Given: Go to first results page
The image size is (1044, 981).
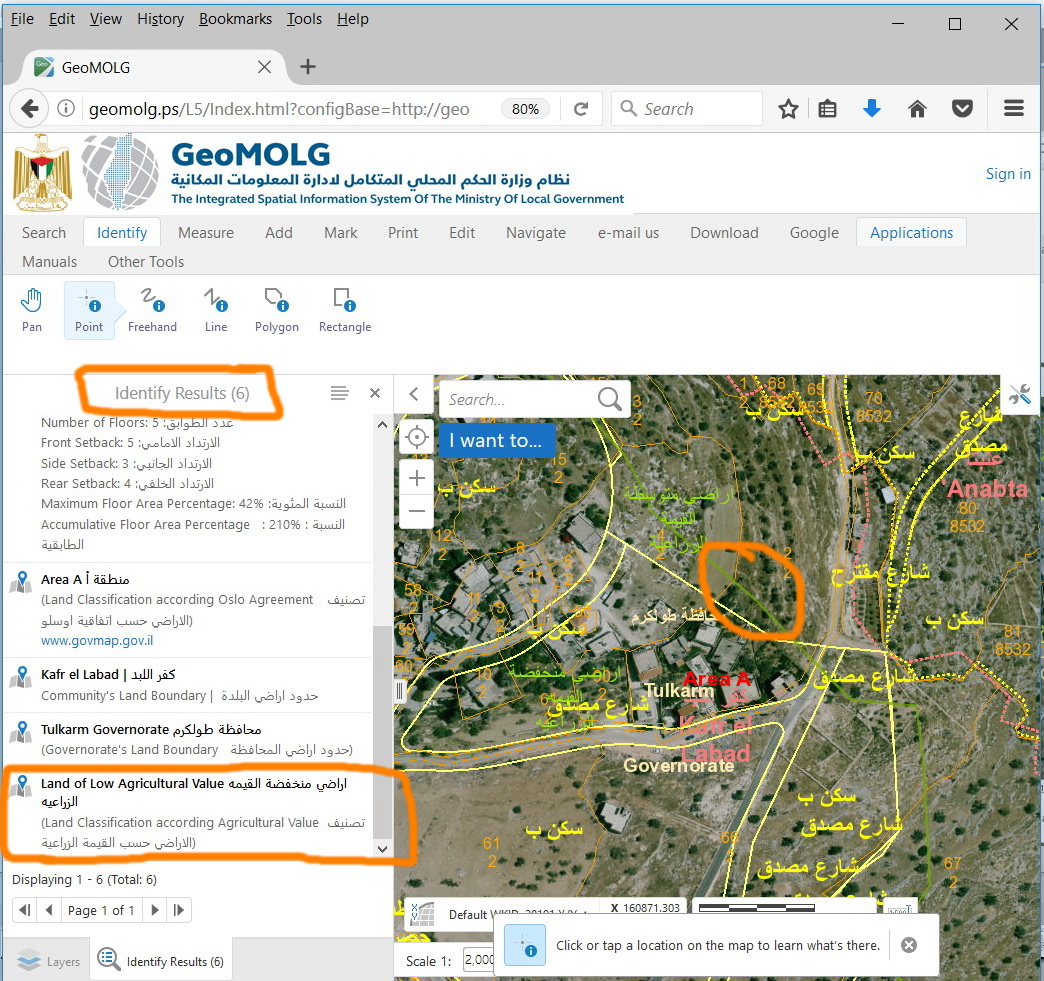Looking at the screenshot, I should 25,910.
